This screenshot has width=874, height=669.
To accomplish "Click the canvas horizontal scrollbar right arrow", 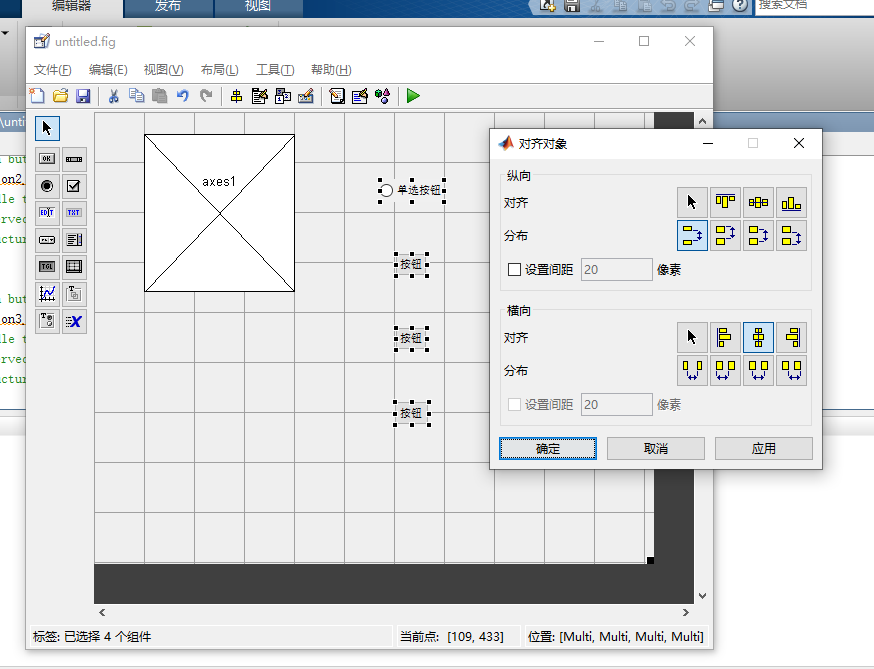I will (686, 612).
